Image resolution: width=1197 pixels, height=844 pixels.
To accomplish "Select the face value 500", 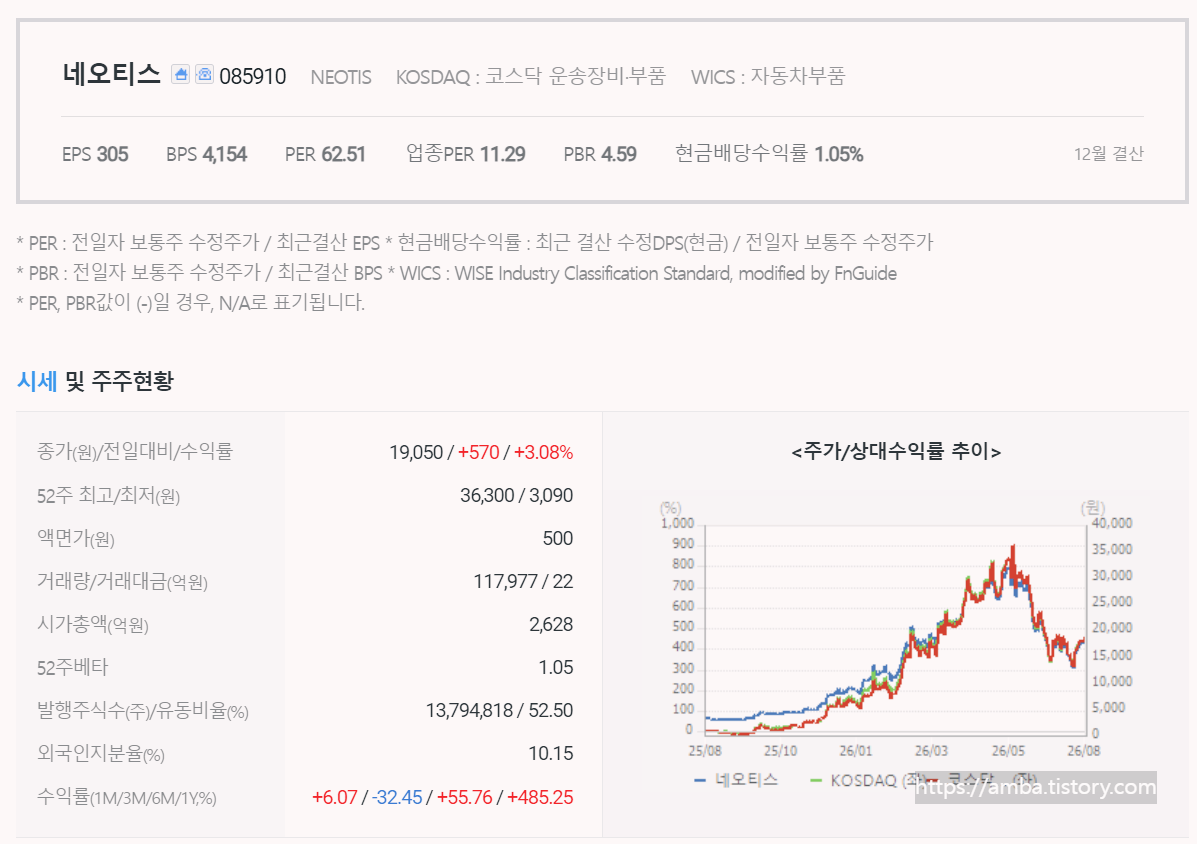I will tap(557, 538).
